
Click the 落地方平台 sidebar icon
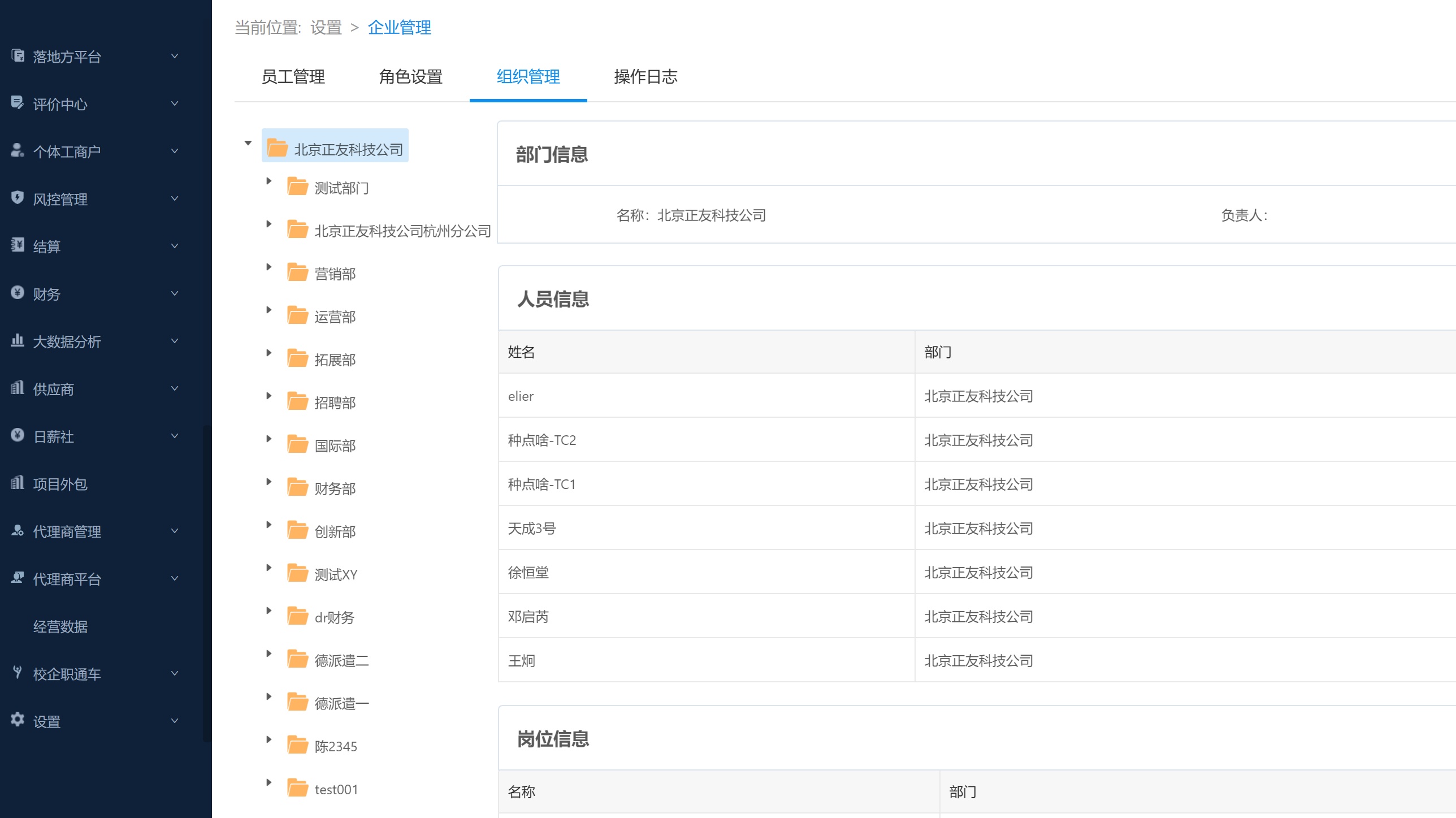(x=18, y=55)
